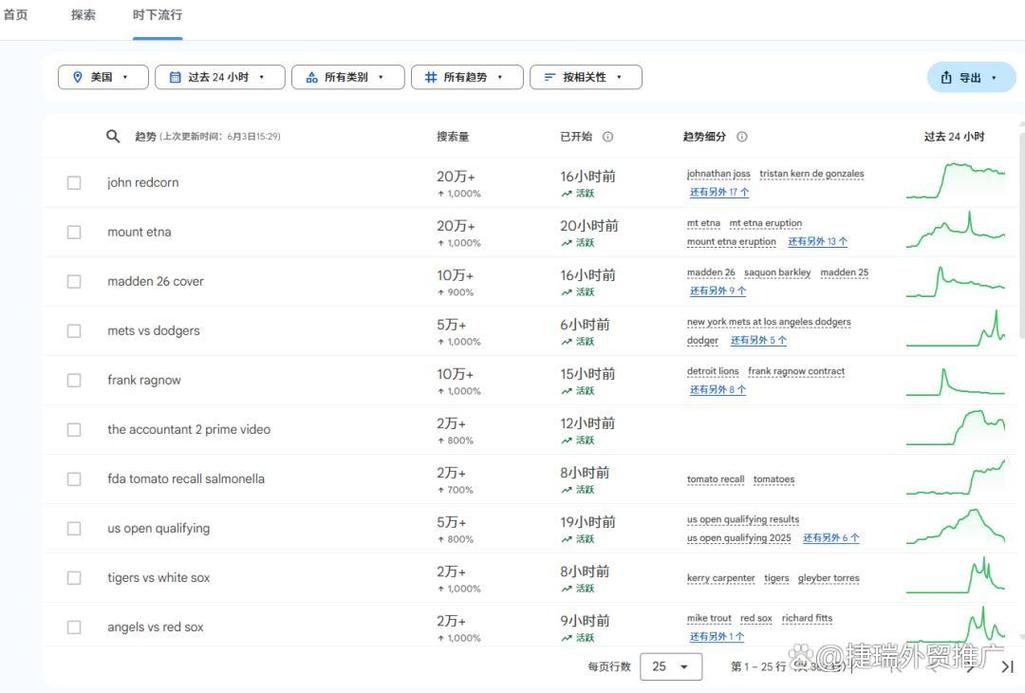The height and width of the screenshot is (693, 1025).
Task: Click the fda tomato recall salmonella trend name
Action: click(x=186, y=479)
